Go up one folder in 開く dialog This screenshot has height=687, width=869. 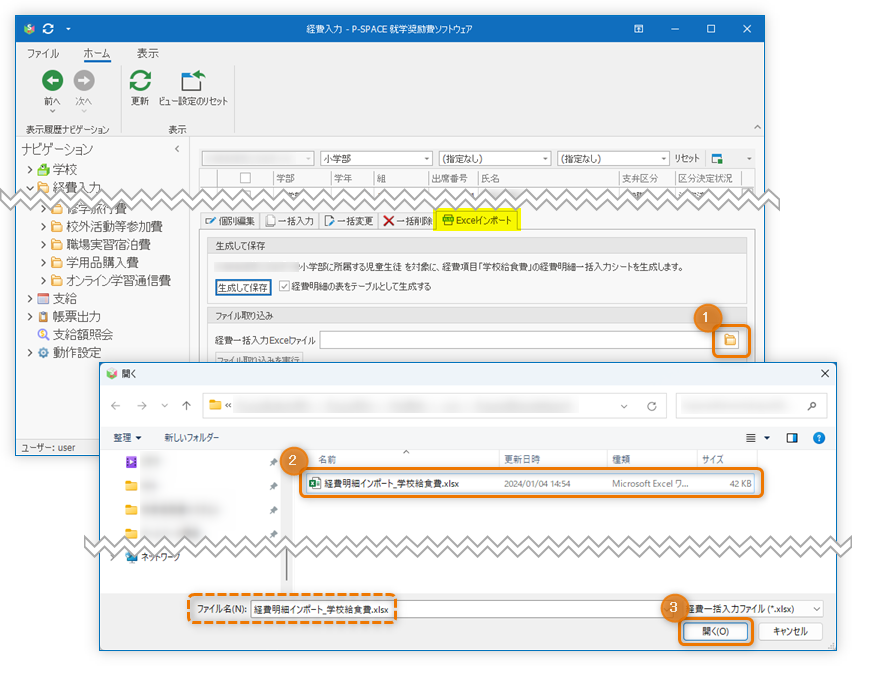click(x=186, y=406)
